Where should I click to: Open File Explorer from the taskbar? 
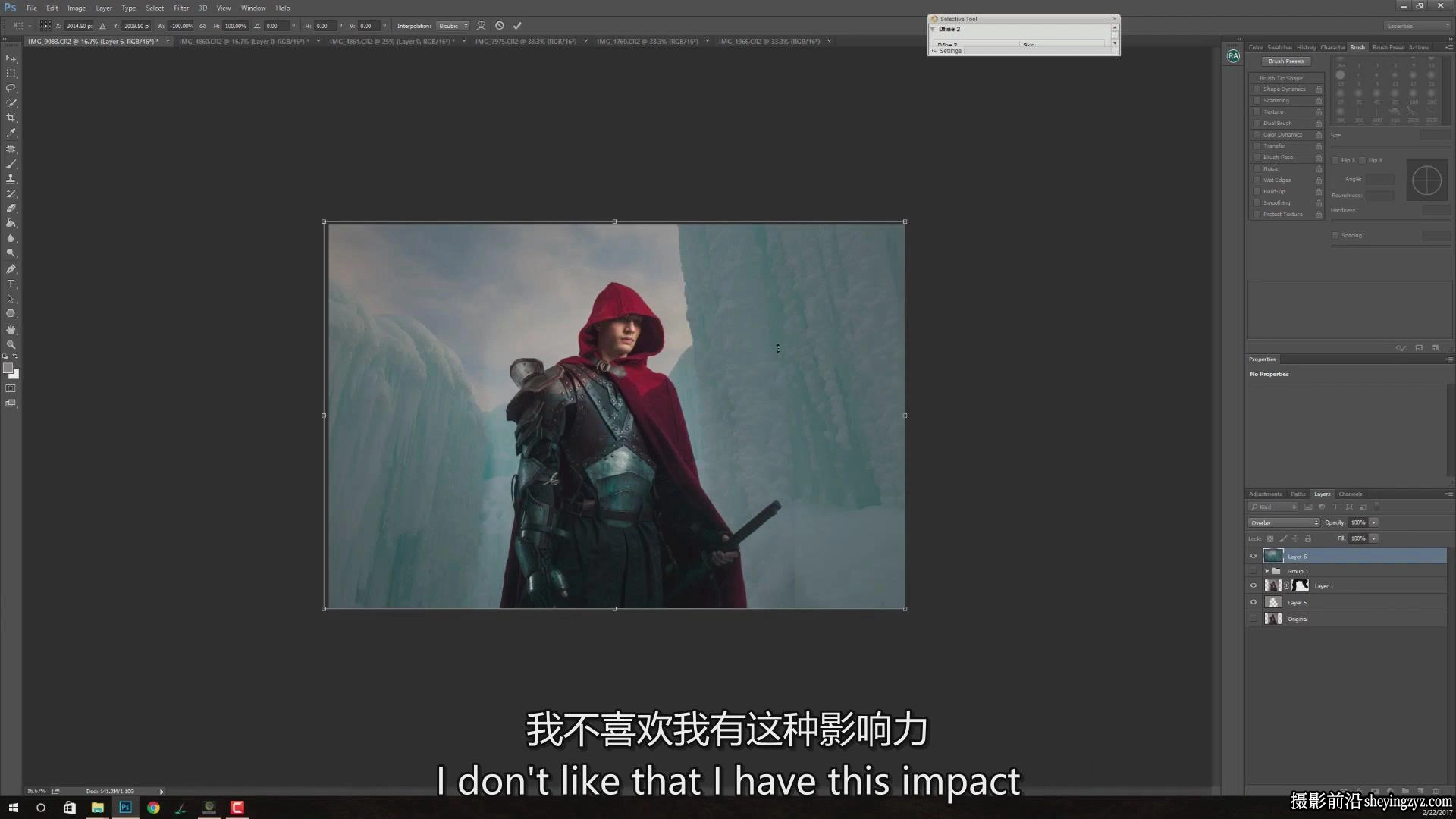coord(97,808)
